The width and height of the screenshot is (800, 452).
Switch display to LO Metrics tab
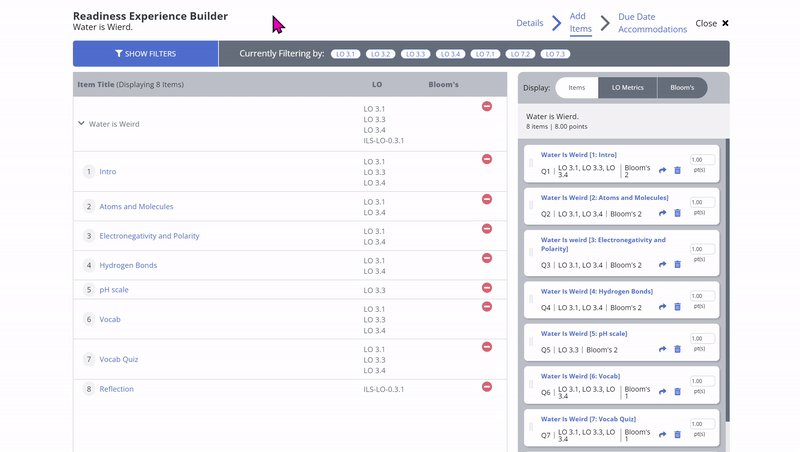coord(628,88)
